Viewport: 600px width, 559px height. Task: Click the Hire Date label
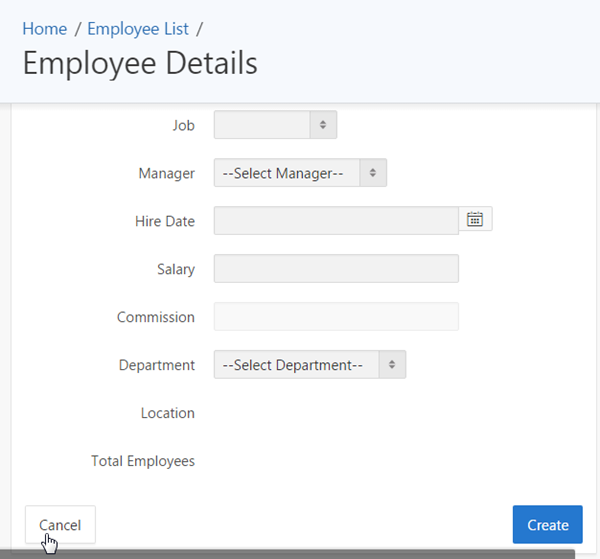click(x=164, y=221)
